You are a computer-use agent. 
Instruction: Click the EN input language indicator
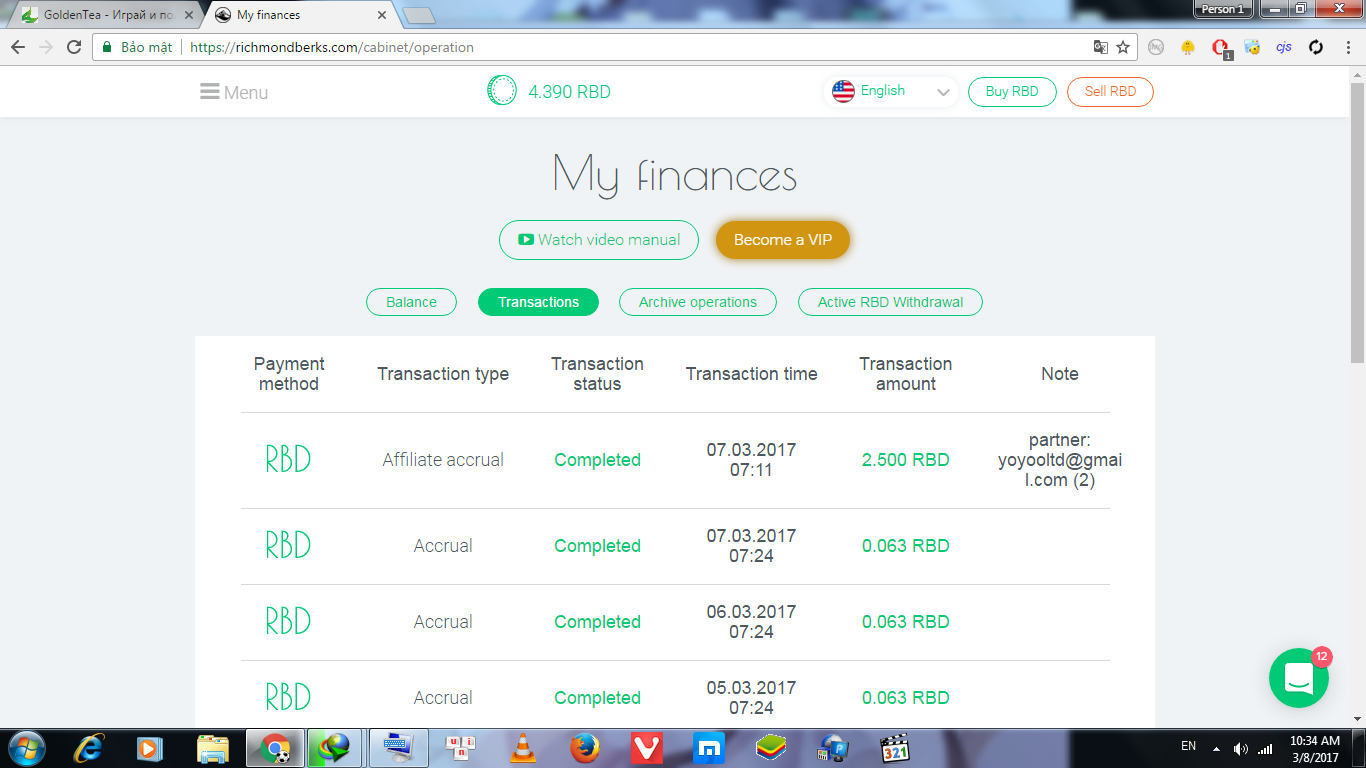point(1188,746)
